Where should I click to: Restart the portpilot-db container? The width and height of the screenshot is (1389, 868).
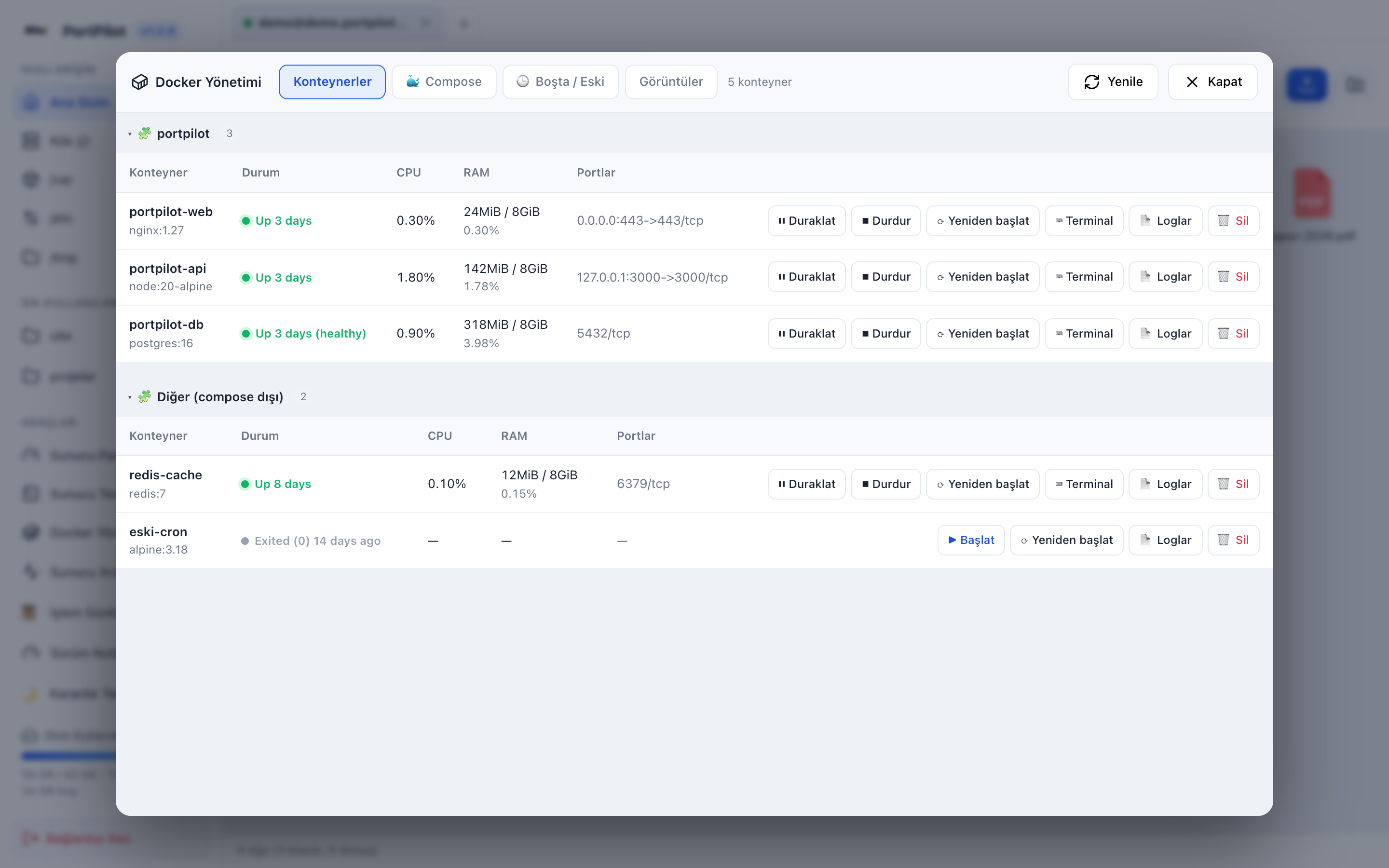(x=982, y=334)
